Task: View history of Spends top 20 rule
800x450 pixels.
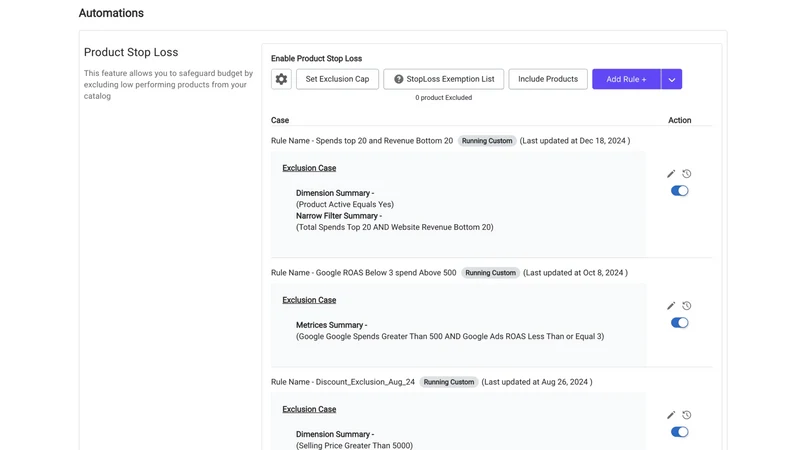Action: [x=687, y=174]
